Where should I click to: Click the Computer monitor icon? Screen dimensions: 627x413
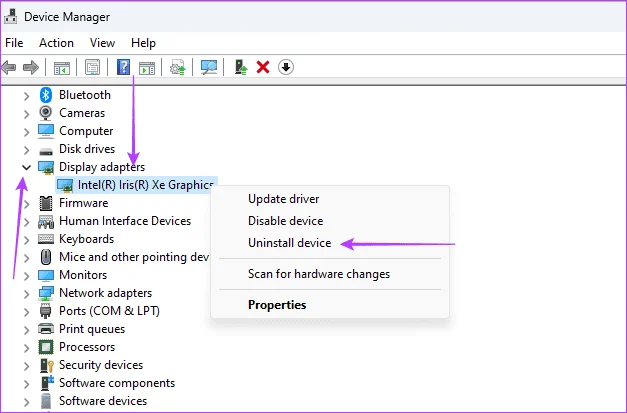[x=46, y=131]
